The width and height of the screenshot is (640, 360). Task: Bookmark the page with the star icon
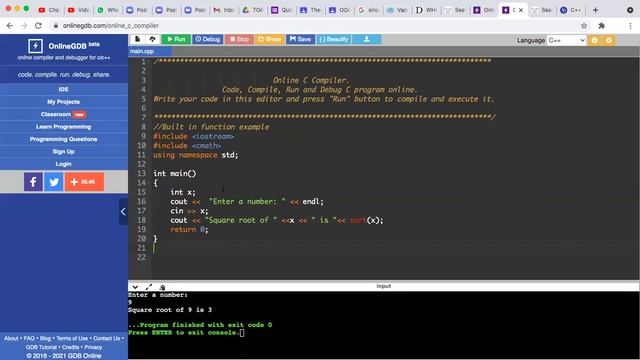[x=584, y=25]
